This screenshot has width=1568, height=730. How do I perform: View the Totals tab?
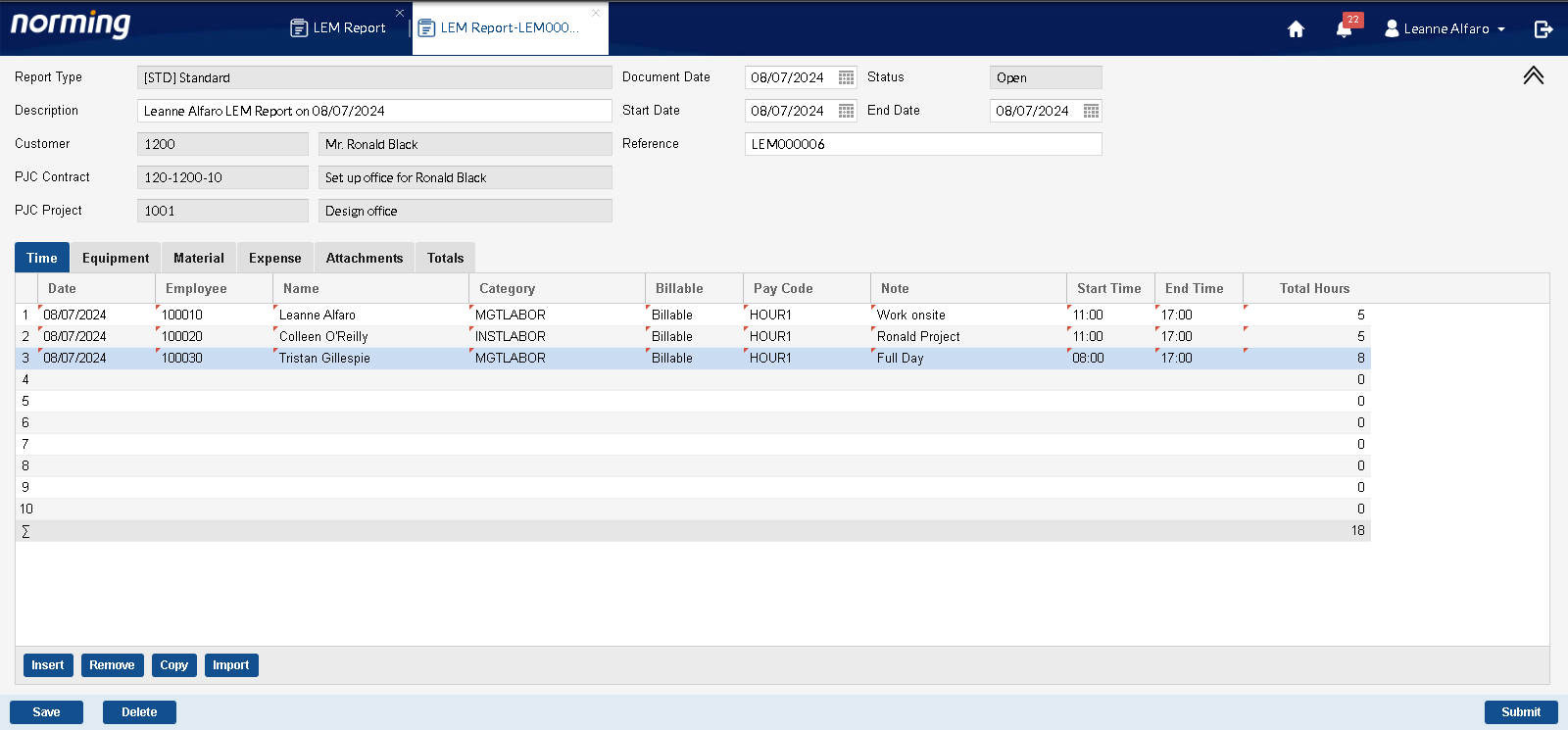tap(446, 258)
